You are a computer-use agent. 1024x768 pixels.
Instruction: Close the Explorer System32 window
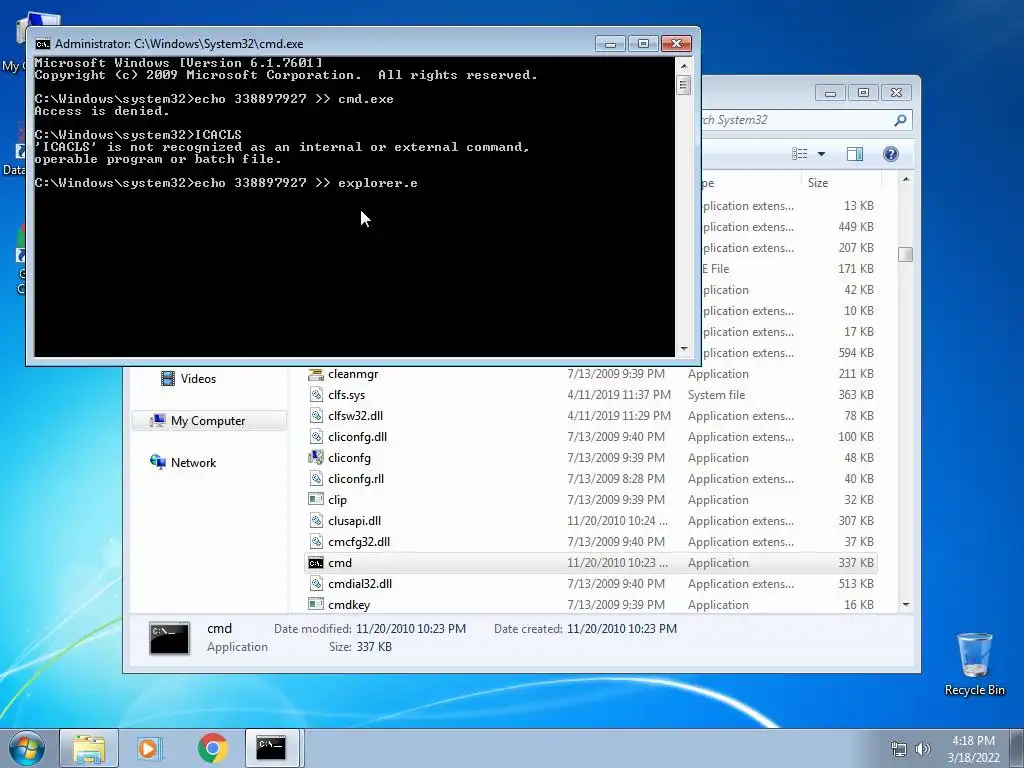pyautogui.click(x=896, y=93)
